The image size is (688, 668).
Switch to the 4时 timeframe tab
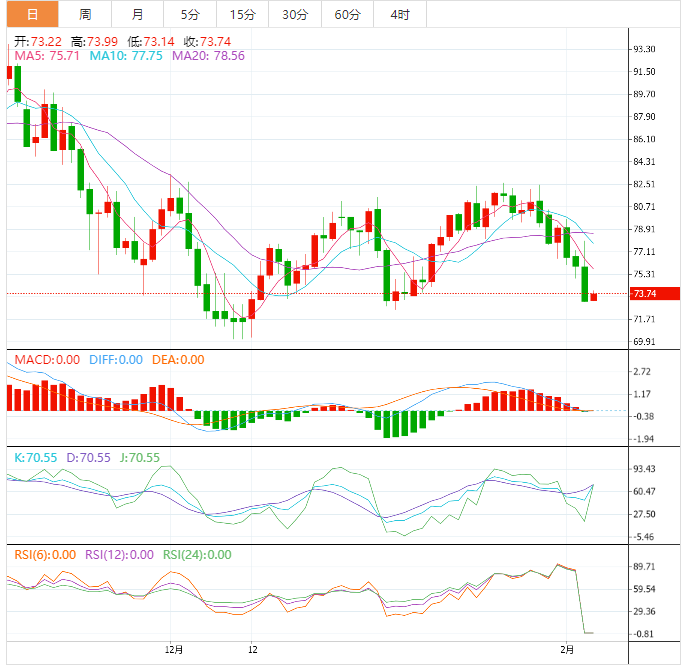[x=400, y=14]
